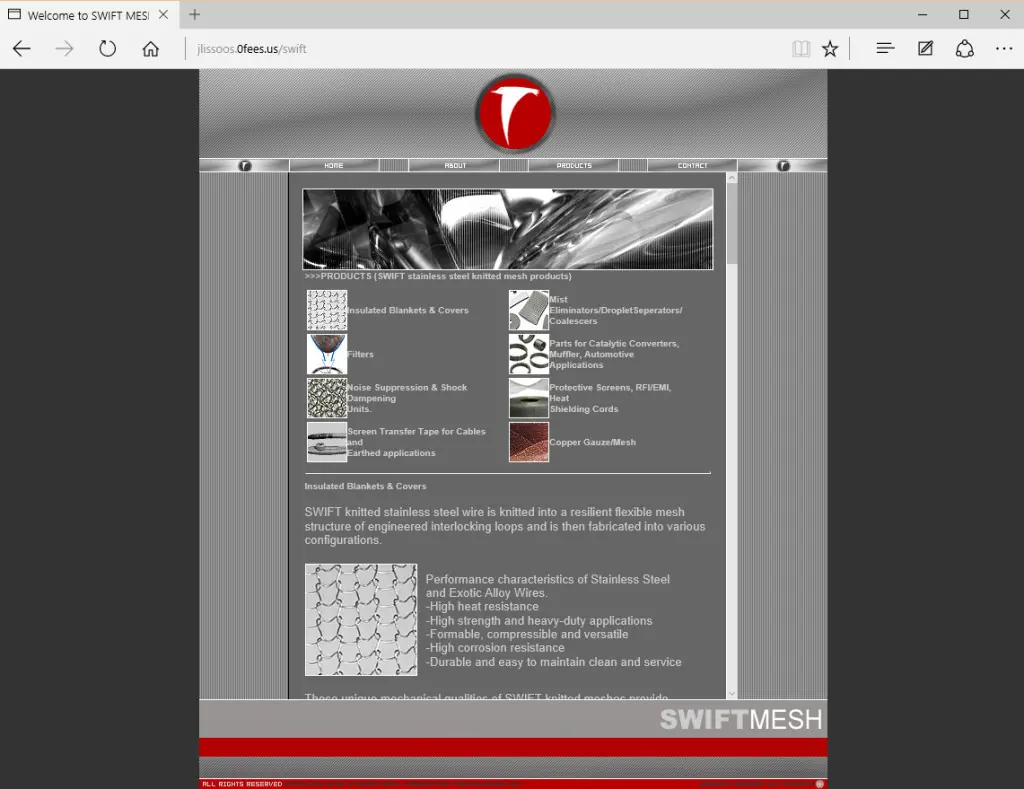Open Mist Eliminators/Droplet Separators link
Viewport: 1024px width, 789px height.
click(x=616, y=310)
